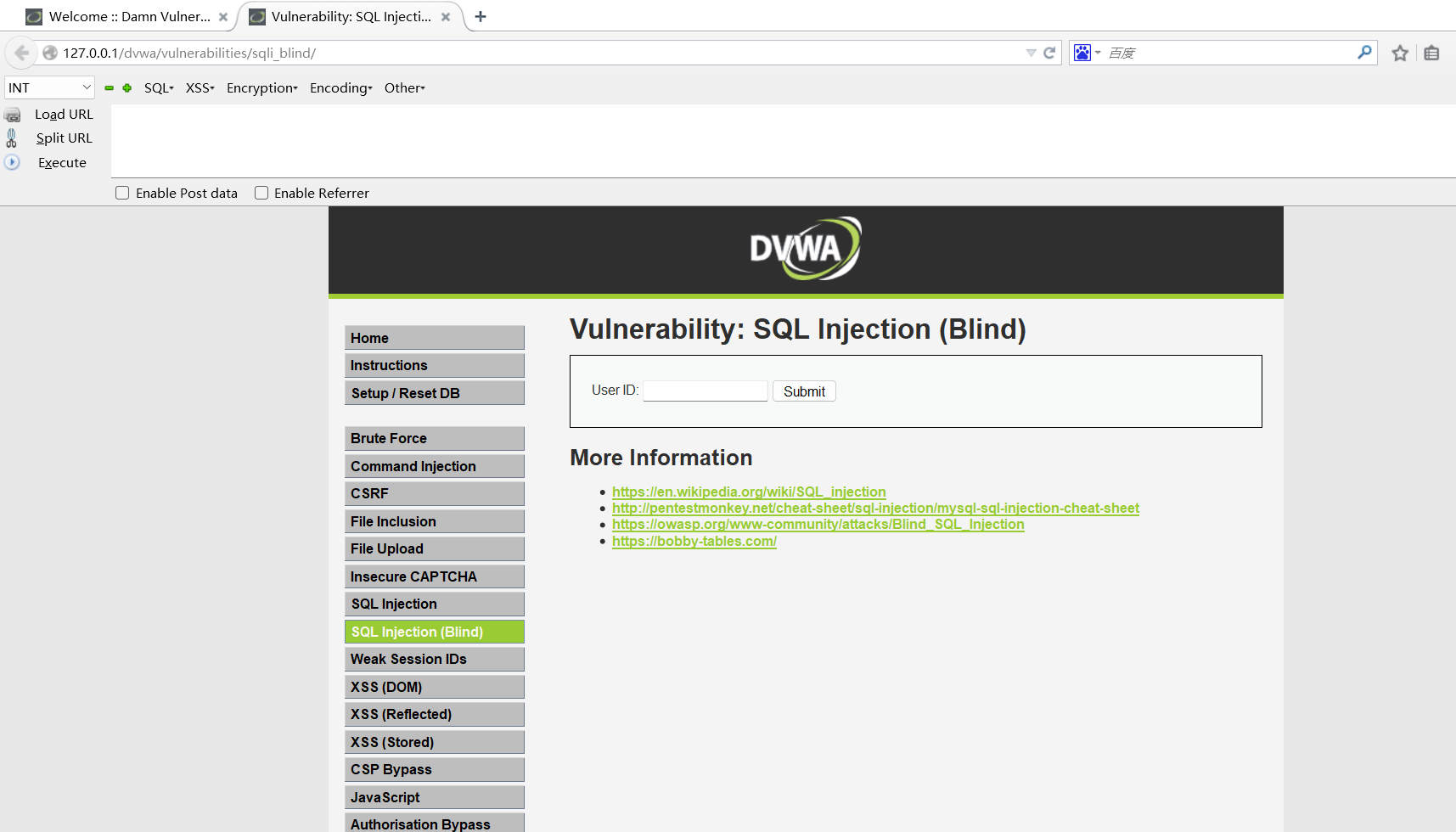
Task: Open Instructions menu item
Action: click(x=435, y=365)
